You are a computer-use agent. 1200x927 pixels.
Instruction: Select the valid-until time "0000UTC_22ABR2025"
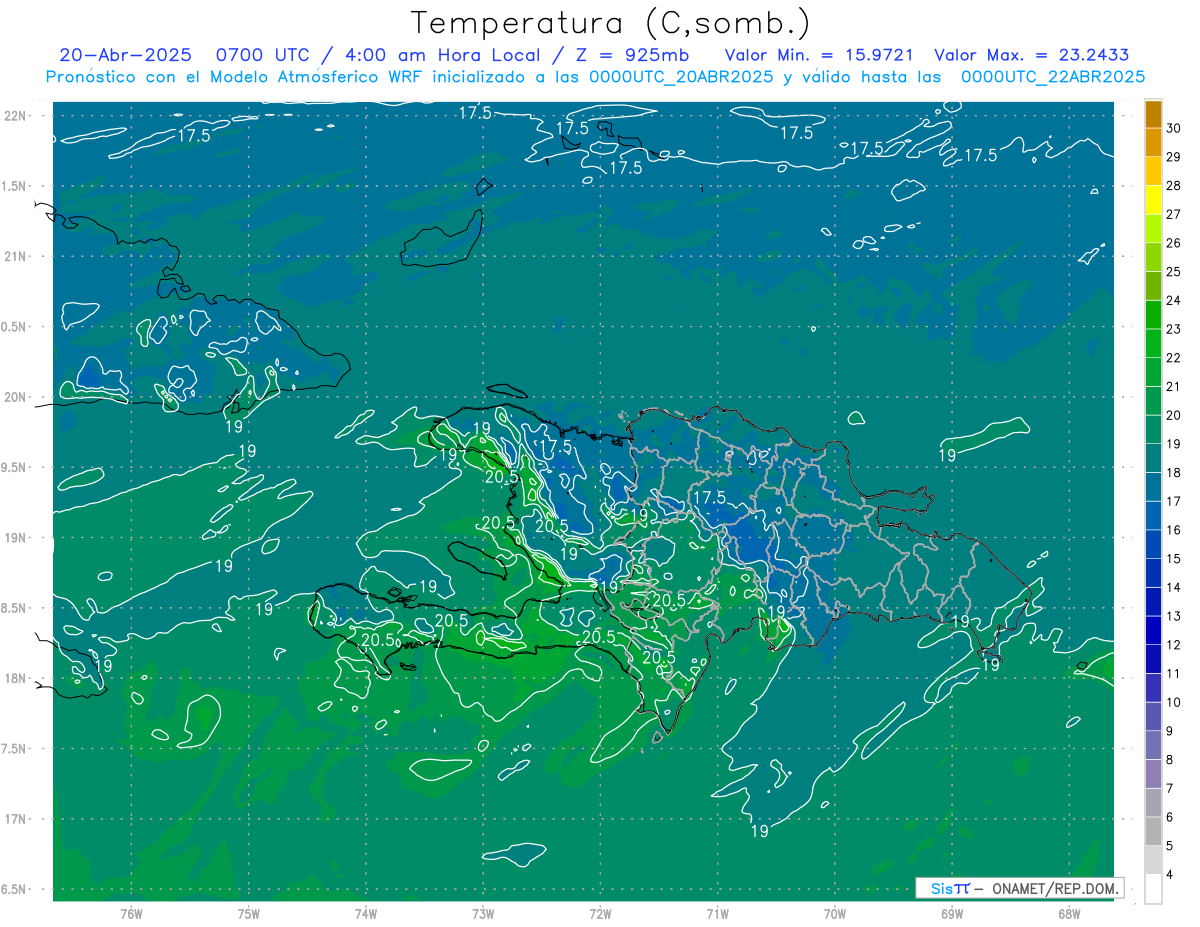coord(1053,76)
